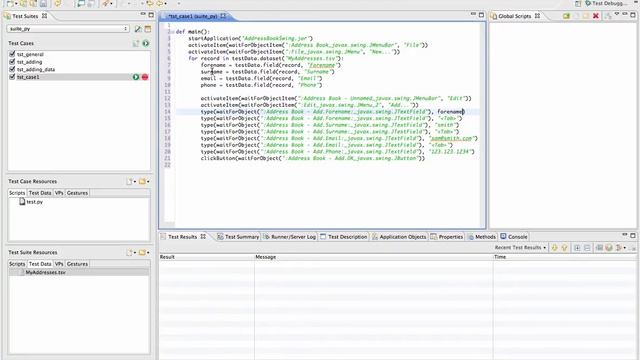
Task: Click new resource icon in Test Suite Resources
Action: point(129,253)
